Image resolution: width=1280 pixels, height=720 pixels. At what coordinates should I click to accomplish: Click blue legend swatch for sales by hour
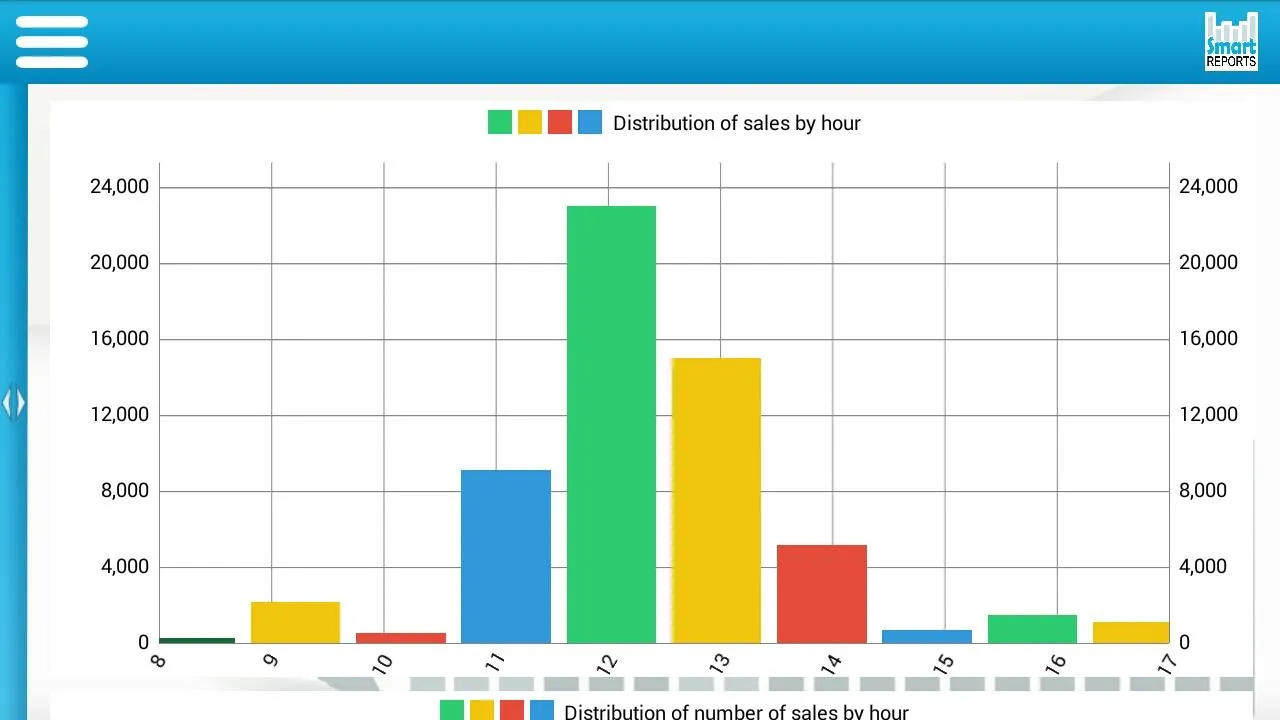click(590, 123)
